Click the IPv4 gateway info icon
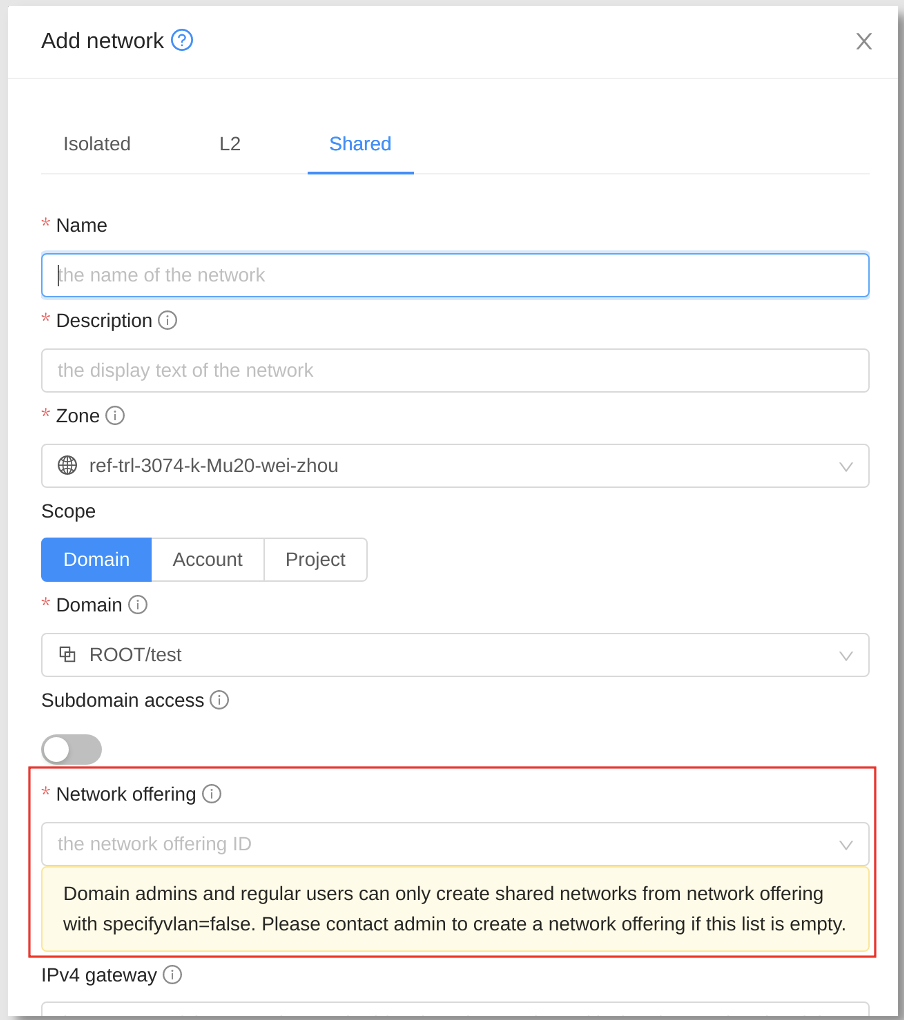904x1020 pixels. click(x=172, y=974)
